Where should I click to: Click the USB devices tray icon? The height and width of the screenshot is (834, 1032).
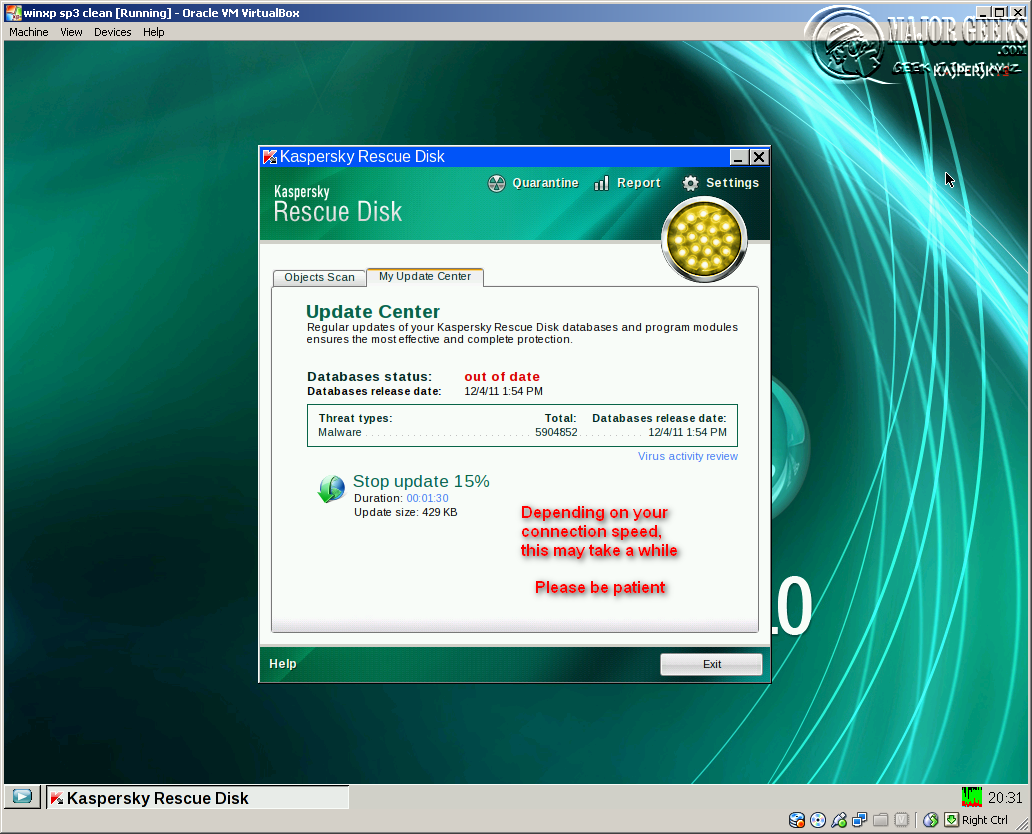(838, 819)
